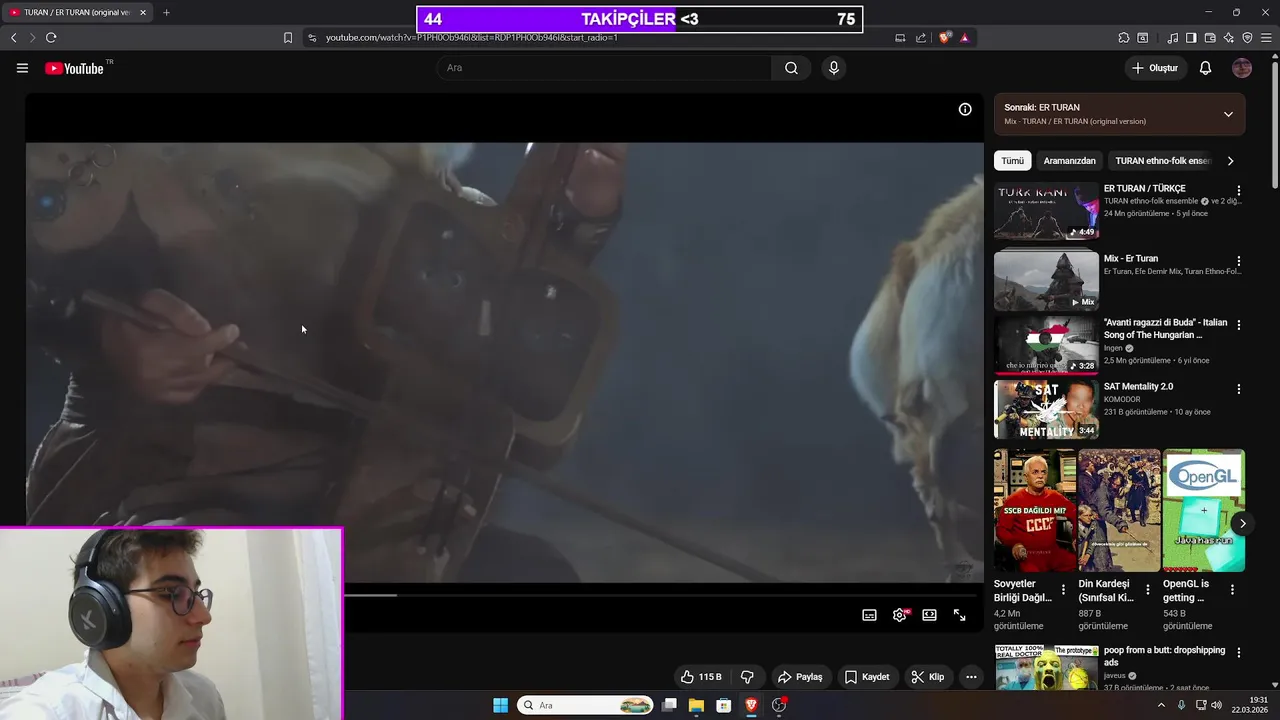Image resolution: width=1280 pixels, height=720 pixels.
Task: Open YouTube notifications bell
Action: coord(1205,68)
